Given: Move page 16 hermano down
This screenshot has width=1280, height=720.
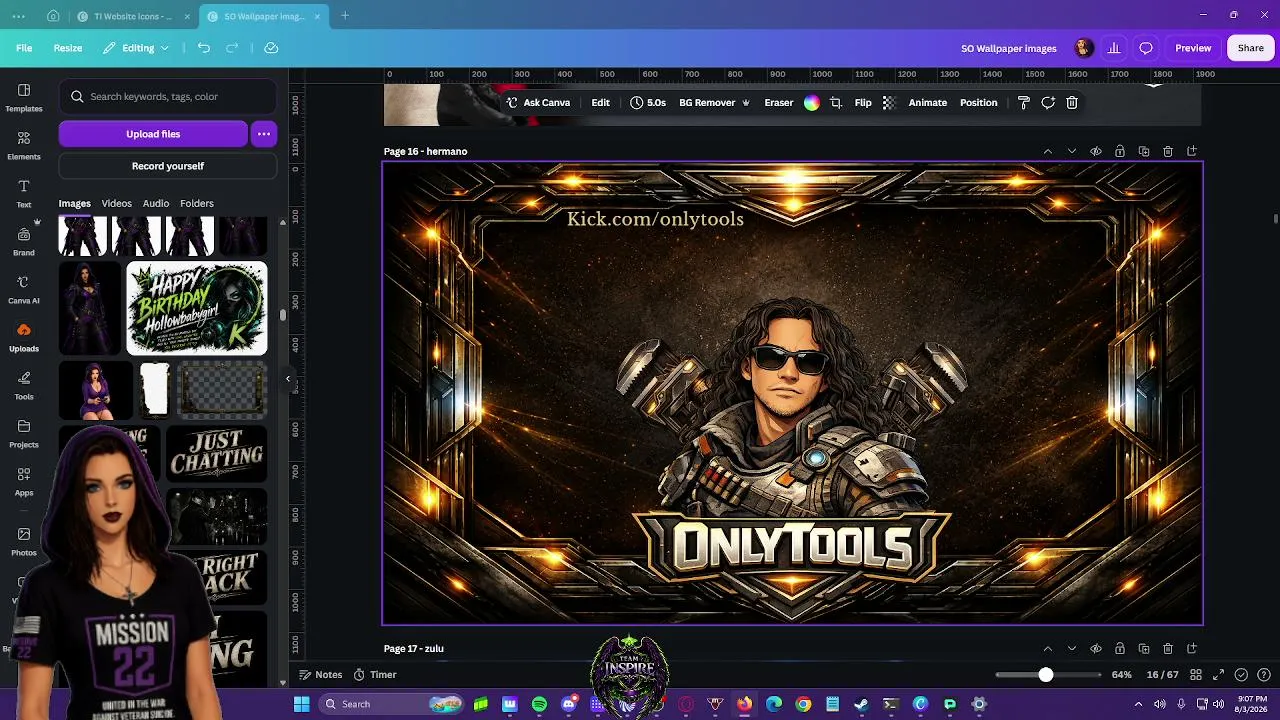Looking at the screenshot, I should click(1072, 151).
